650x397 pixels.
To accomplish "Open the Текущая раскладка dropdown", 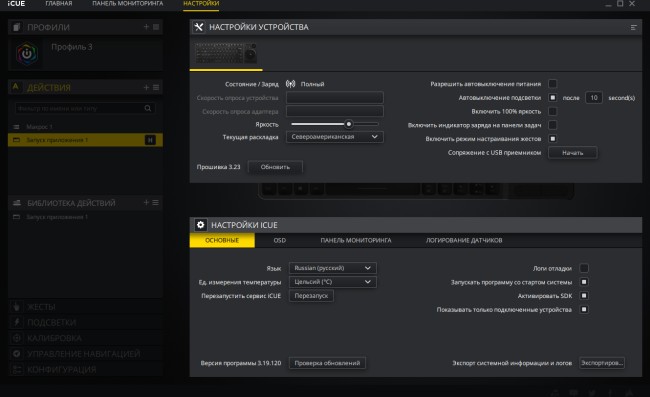I will (x=335, y=137).
